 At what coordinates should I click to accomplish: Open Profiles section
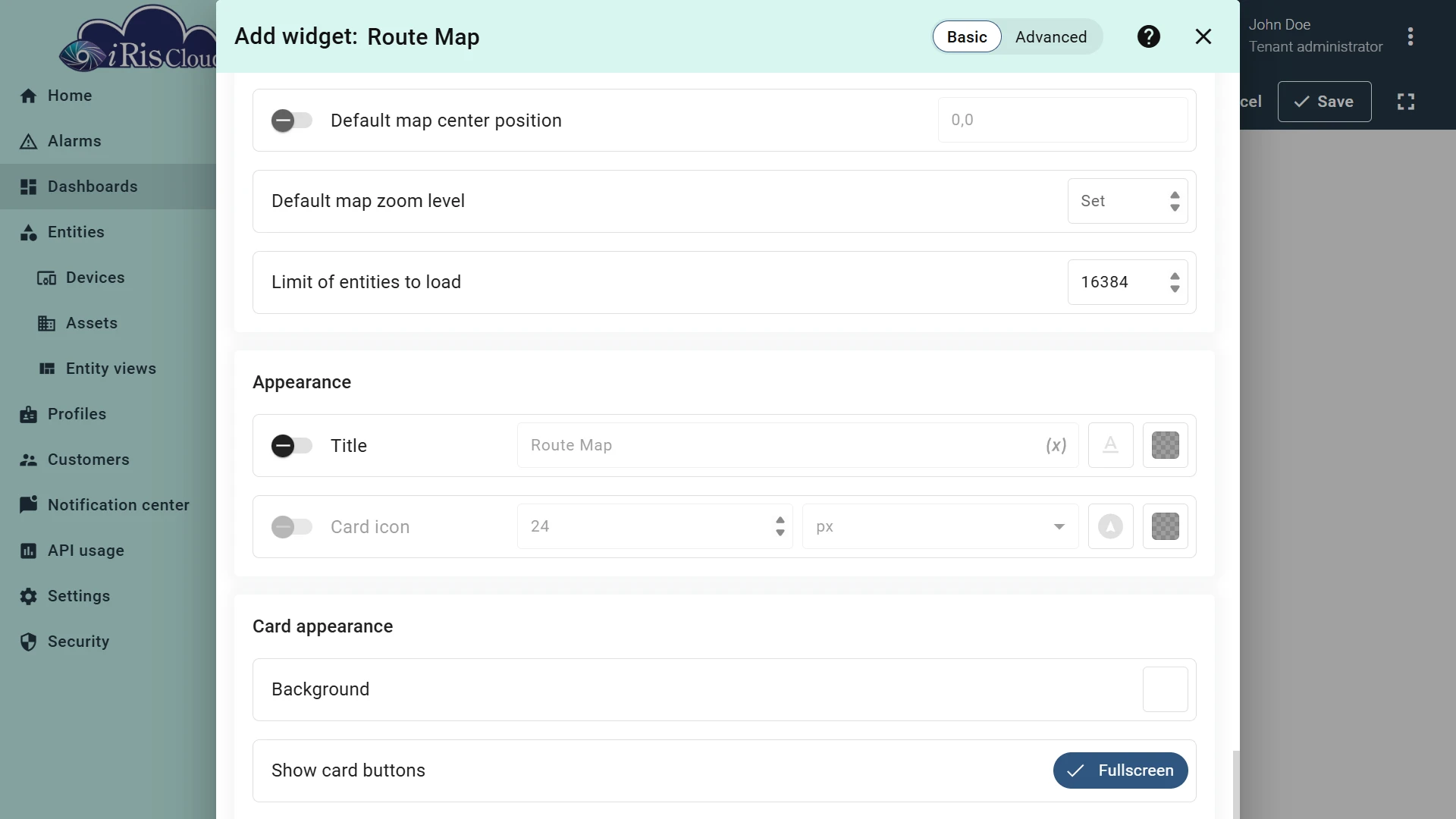pyautogui.click(x=108, y=414)
